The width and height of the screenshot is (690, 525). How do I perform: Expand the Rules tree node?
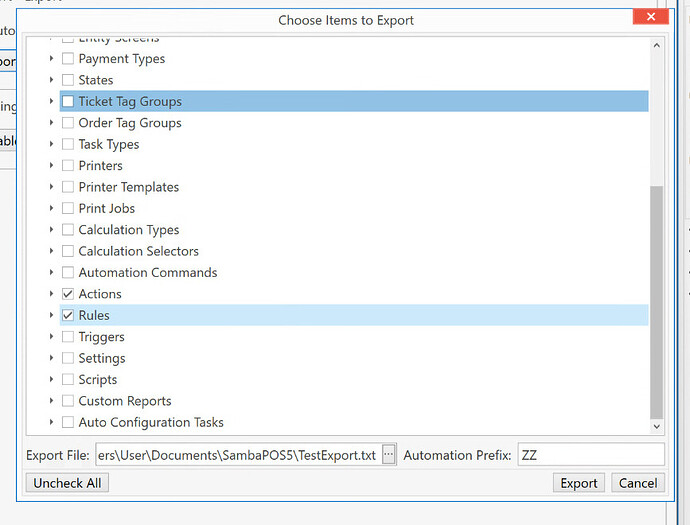coord(52,315)
